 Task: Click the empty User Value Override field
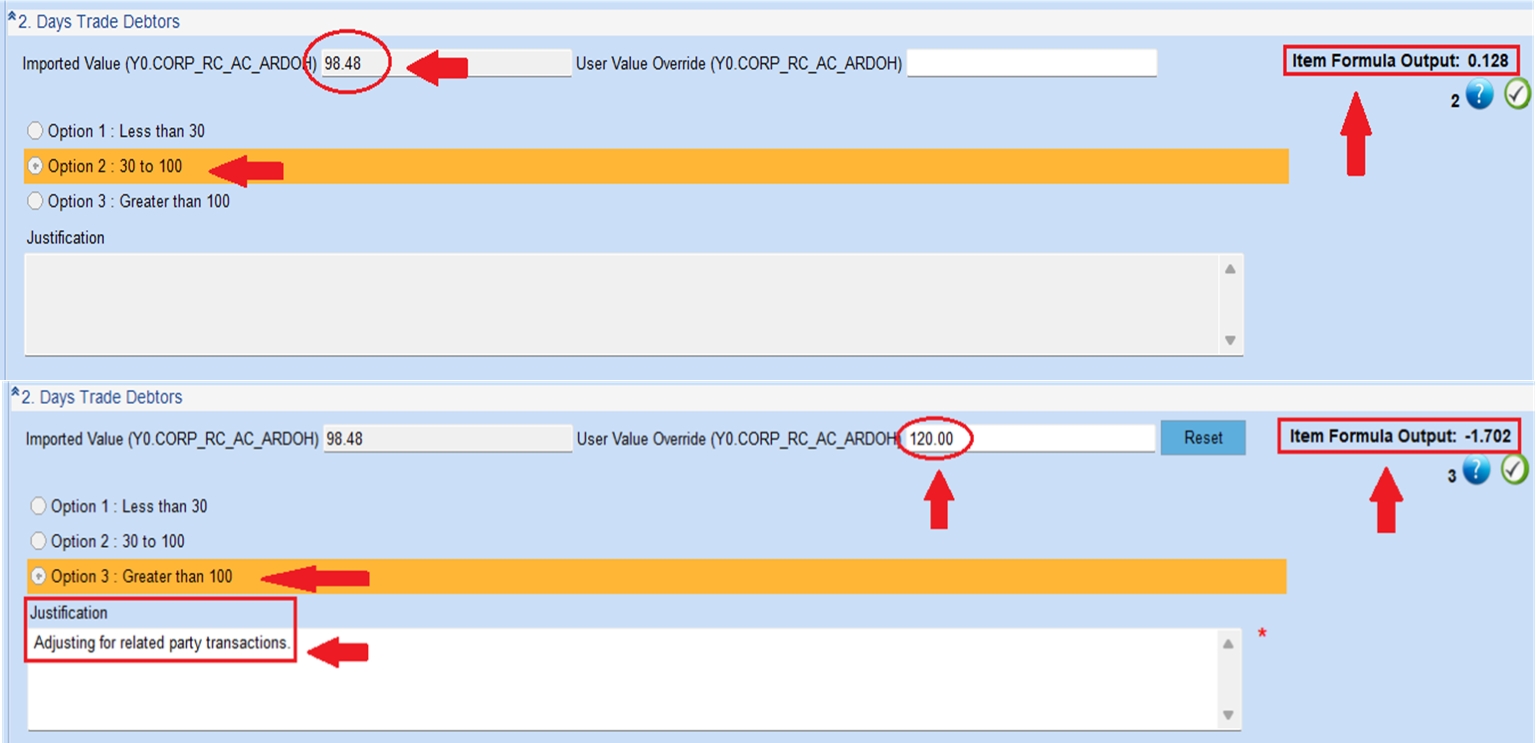coord(1031,64)
